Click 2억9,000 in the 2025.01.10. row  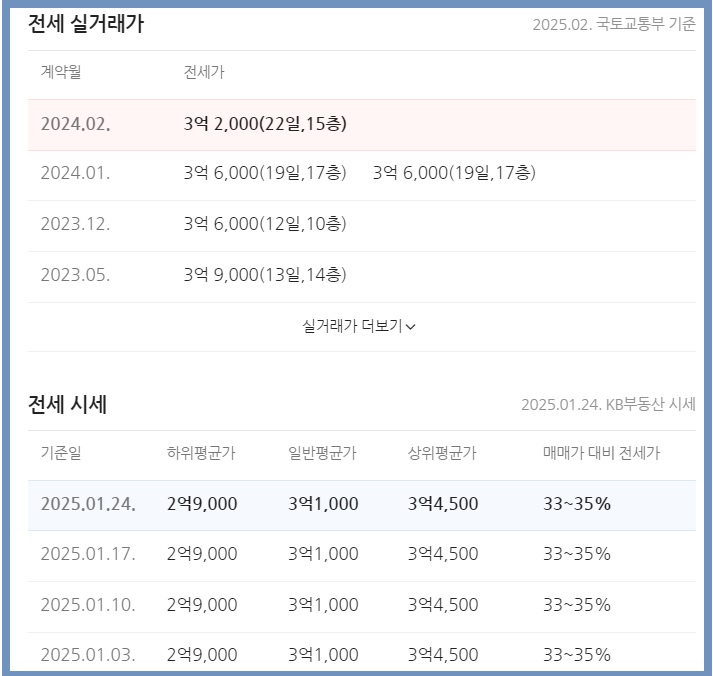pos(202,605)
